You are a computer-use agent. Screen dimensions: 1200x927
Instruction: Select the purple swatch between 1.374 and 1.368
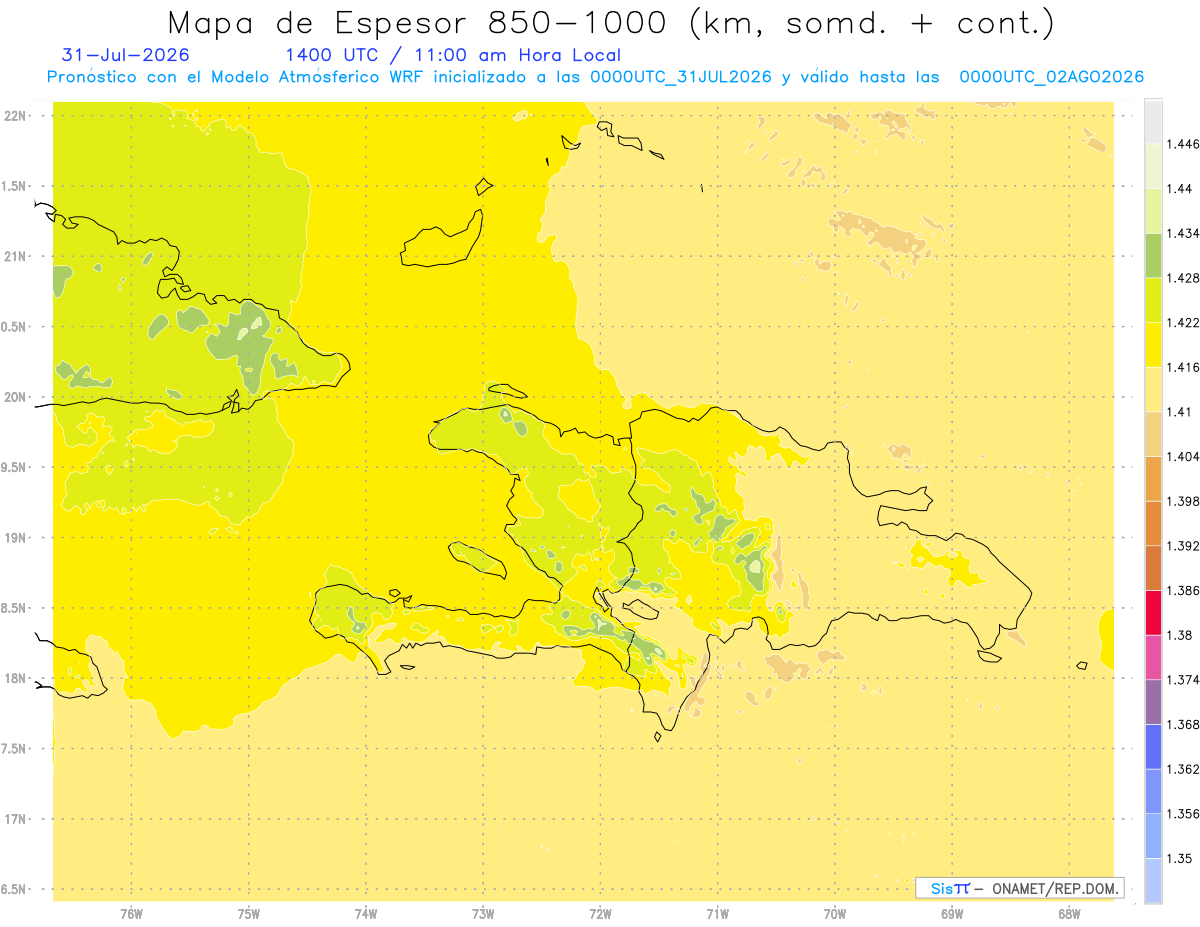pos(1153,701)
